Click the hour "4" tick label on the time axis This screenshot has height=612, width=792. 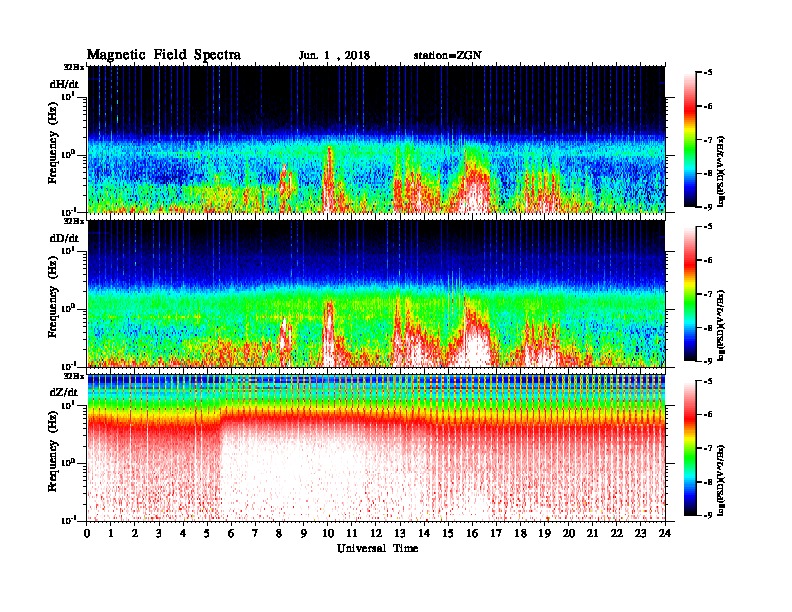(x=183, y=533)
